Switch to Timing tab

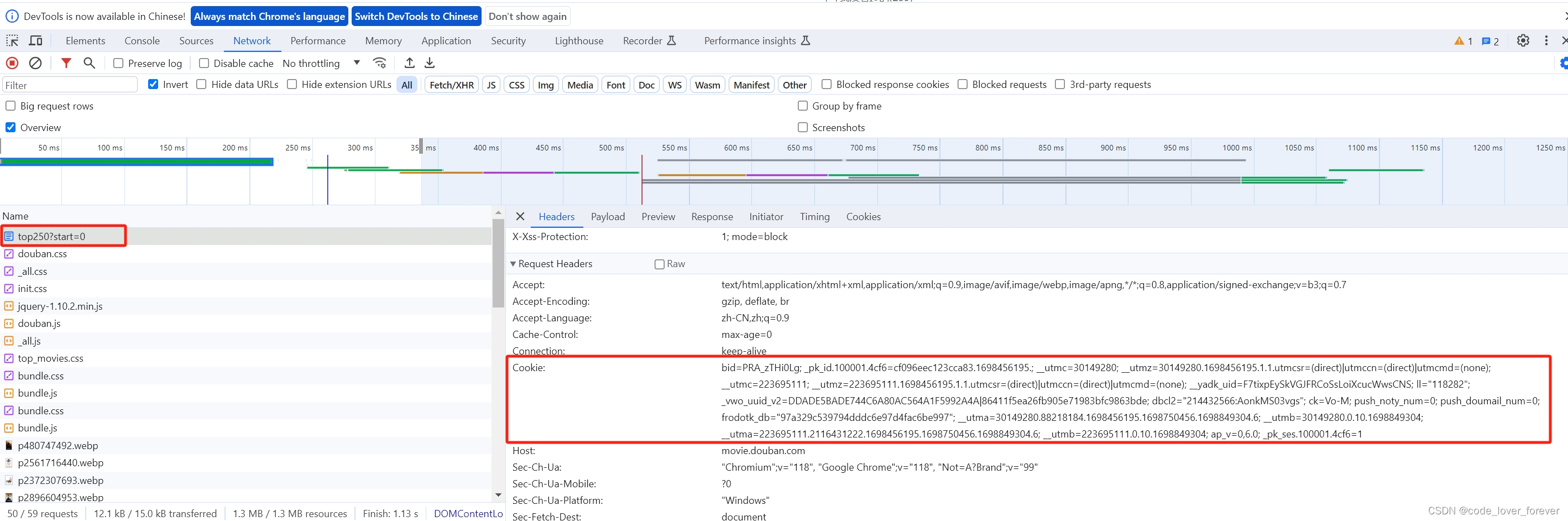tap(814, 217)
